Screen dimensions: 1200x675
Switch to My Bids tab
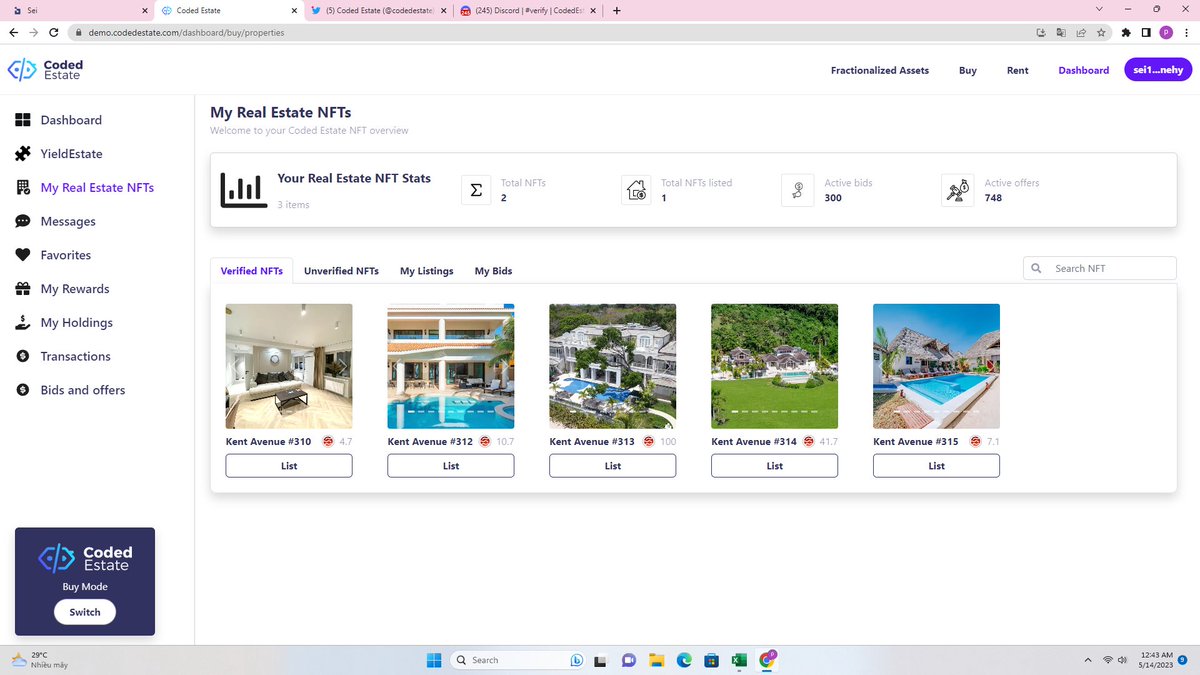493,271
